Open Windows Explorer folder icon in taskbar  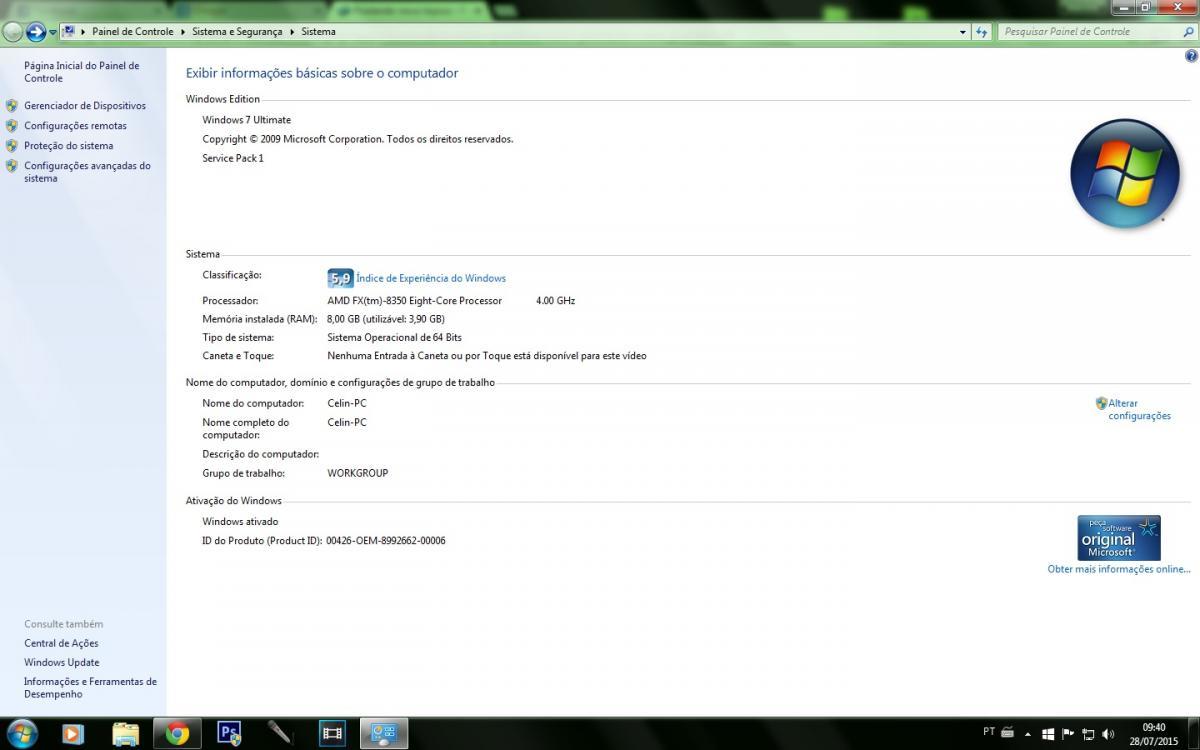125,734
